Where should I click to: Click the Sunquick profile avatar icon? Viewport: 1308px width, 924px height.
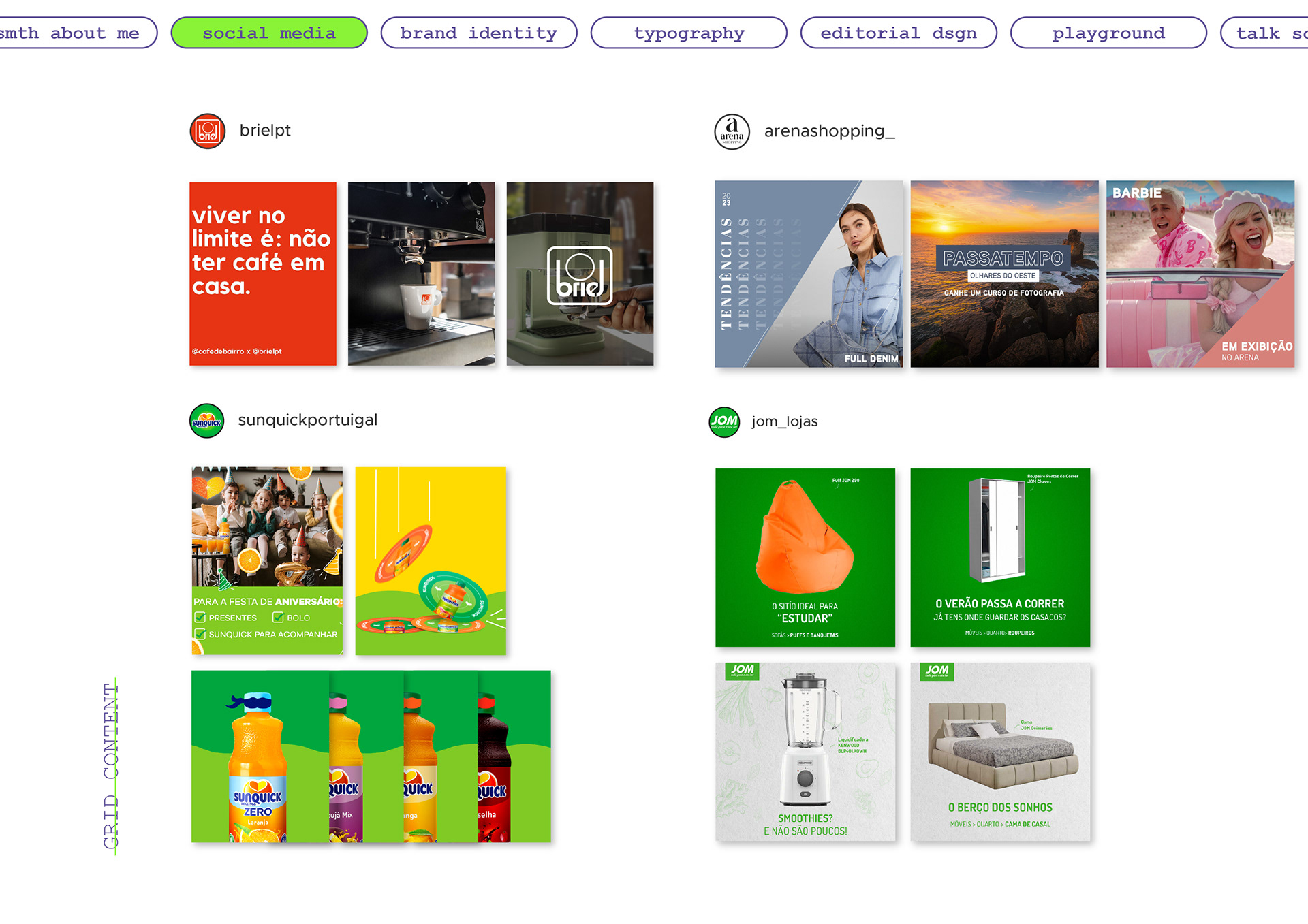pos(206,421)
